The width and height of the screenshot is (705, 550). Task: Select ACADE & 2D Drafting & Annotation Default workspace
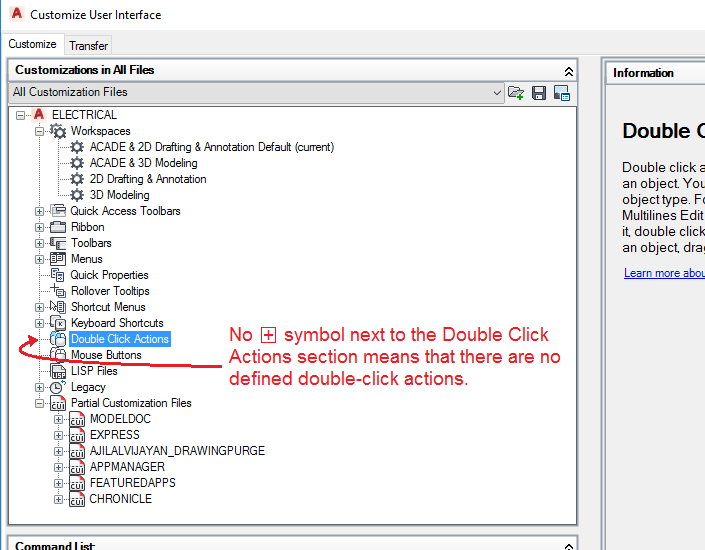[212, 147]
